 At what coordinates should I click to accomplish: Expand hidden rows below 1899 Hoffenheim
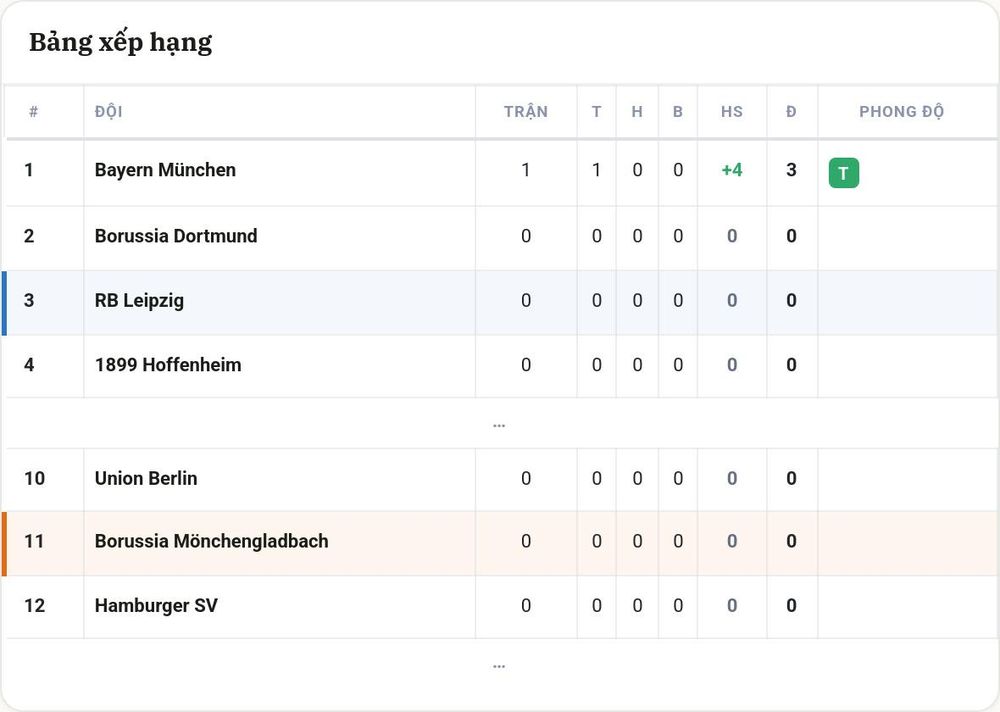point(499,425)
